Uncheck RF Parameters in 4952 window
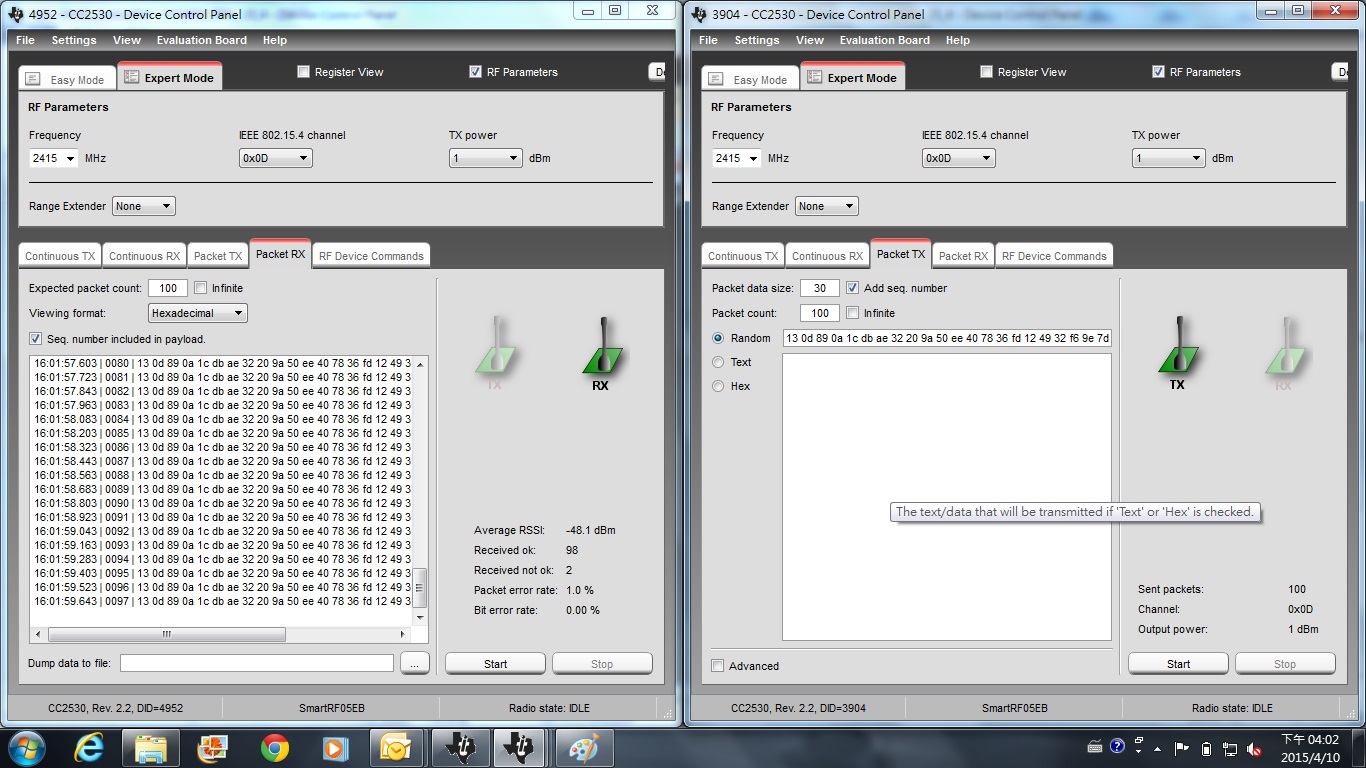The width and height of the screenshot is (1366, 768). tap(476, 72)
